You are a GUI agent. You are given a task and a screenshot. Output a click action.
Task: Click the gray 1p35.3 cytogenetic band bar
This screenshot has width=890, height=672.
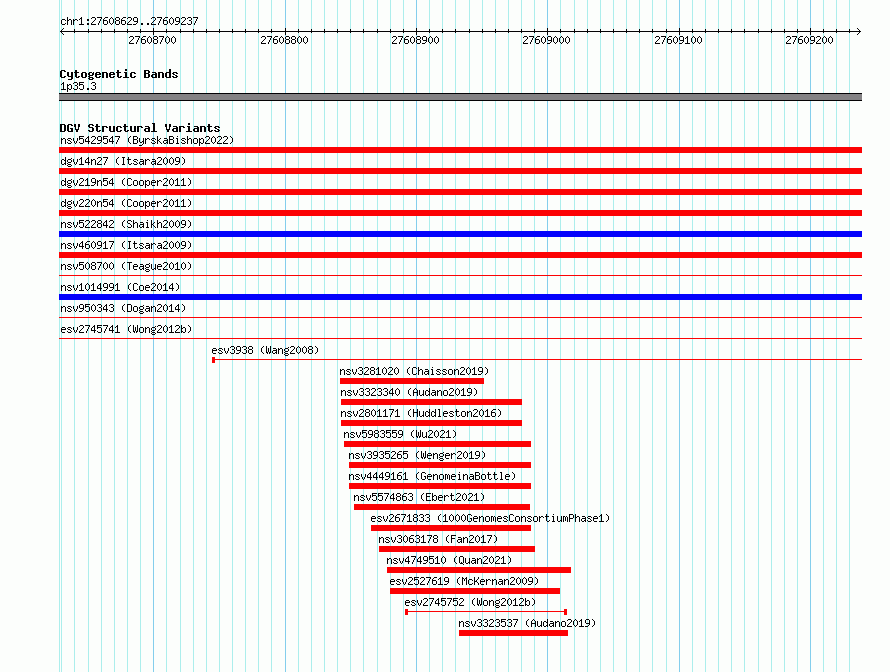tap(460, 97)
